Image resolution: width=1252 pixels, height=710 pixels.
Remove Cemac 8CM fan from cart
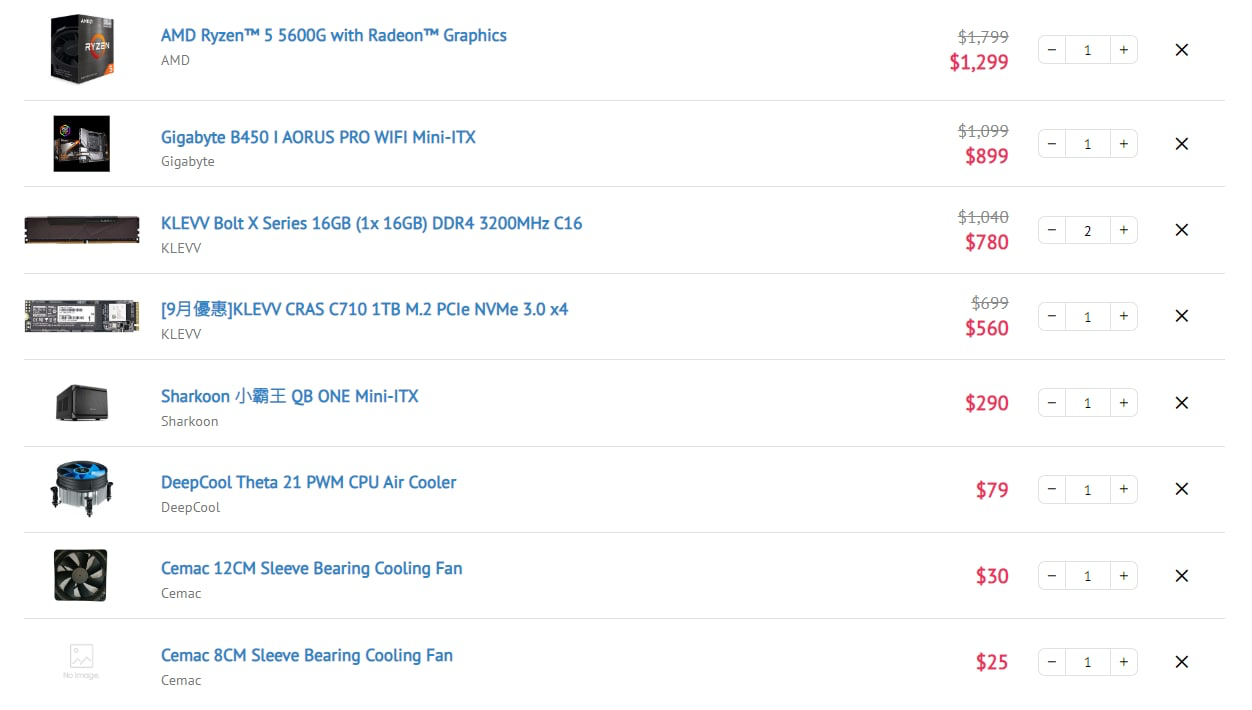(1181, 662)
